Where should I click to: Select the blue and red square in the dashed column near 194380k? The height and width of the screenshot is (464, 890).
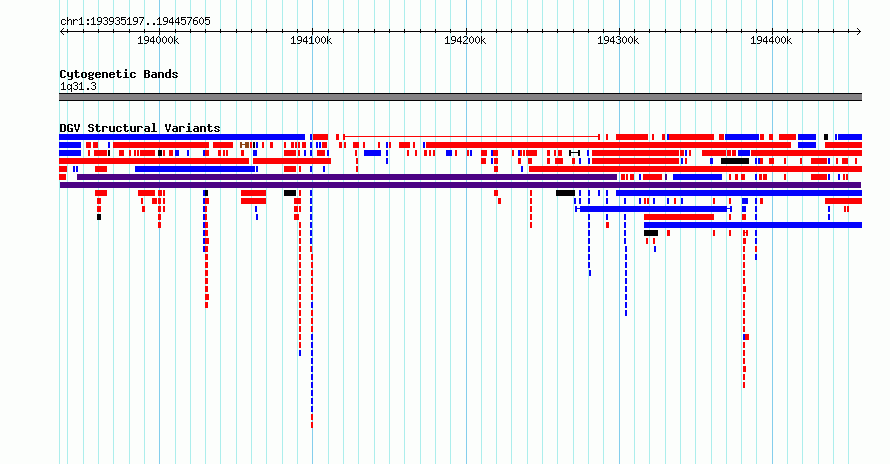point(746,337)
